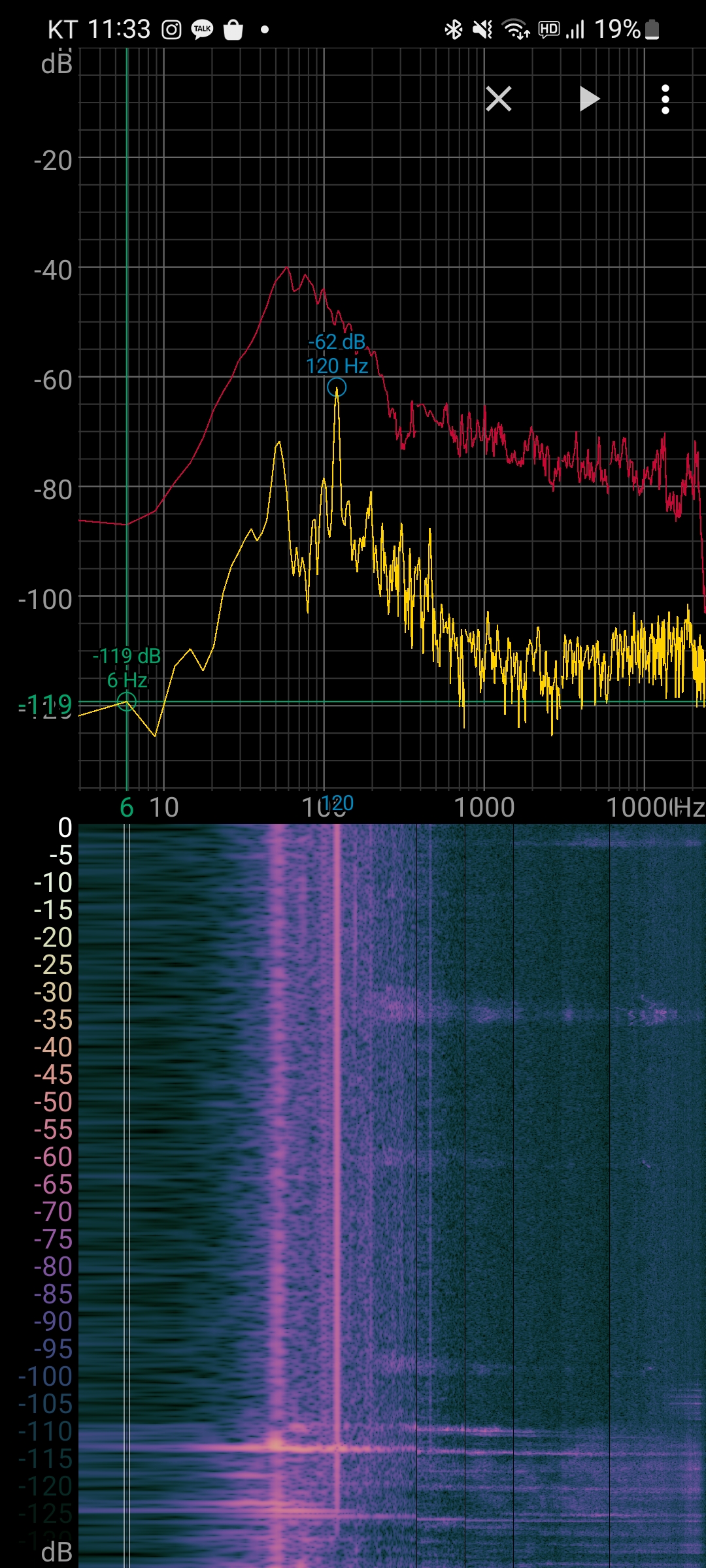Image resolution: width=706 pixels, height=1568 pixels.
Task: Tap the Wi-Fi status icon
Action: 516,29
